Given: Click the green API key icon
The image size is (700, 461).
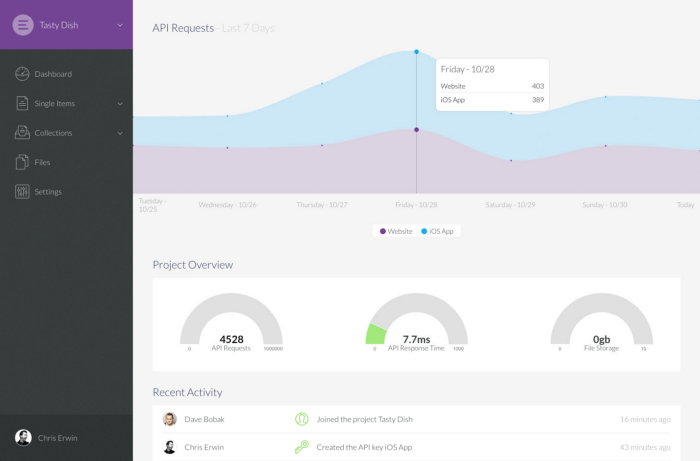Looking at the screenshot, I should tap(302, 447).
